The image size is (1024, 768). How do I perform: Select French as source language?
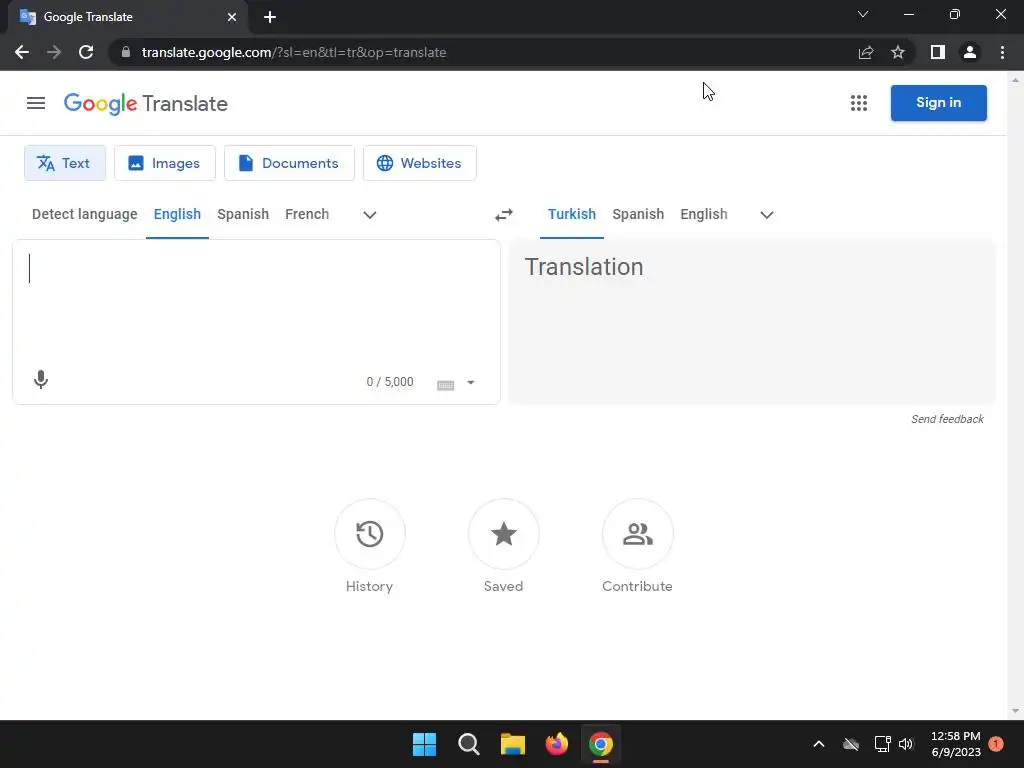click(x=307, y=214)
